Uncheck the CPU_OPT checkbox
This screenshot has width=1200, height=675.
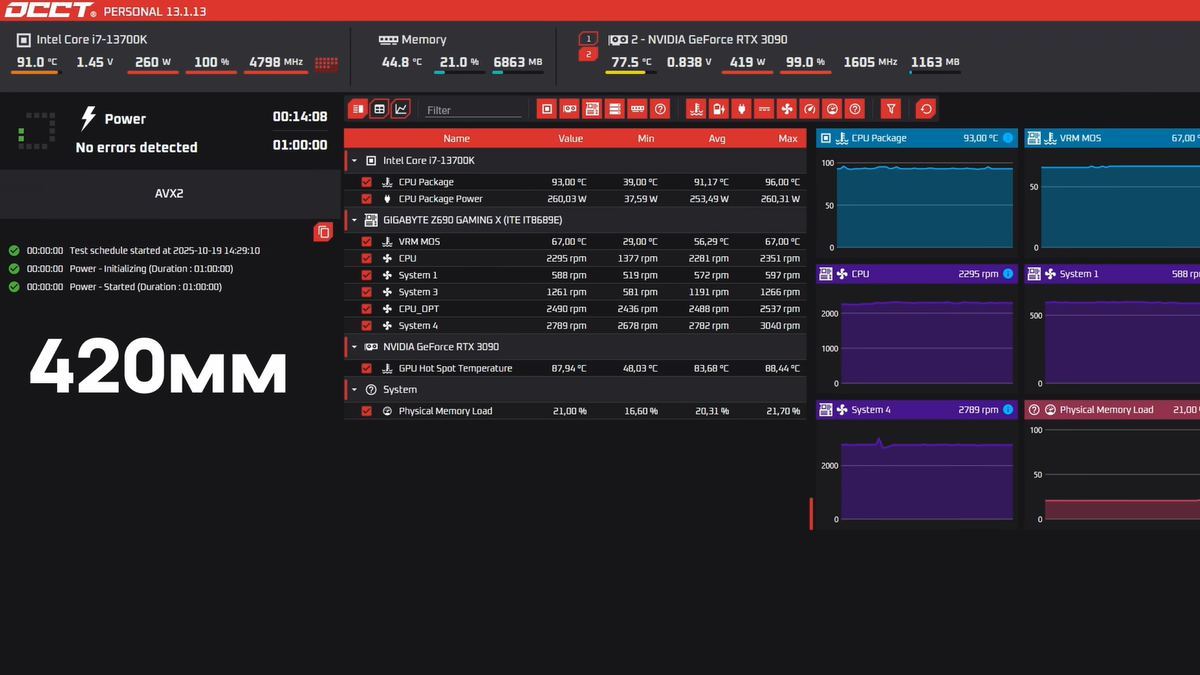click(366, 309)
